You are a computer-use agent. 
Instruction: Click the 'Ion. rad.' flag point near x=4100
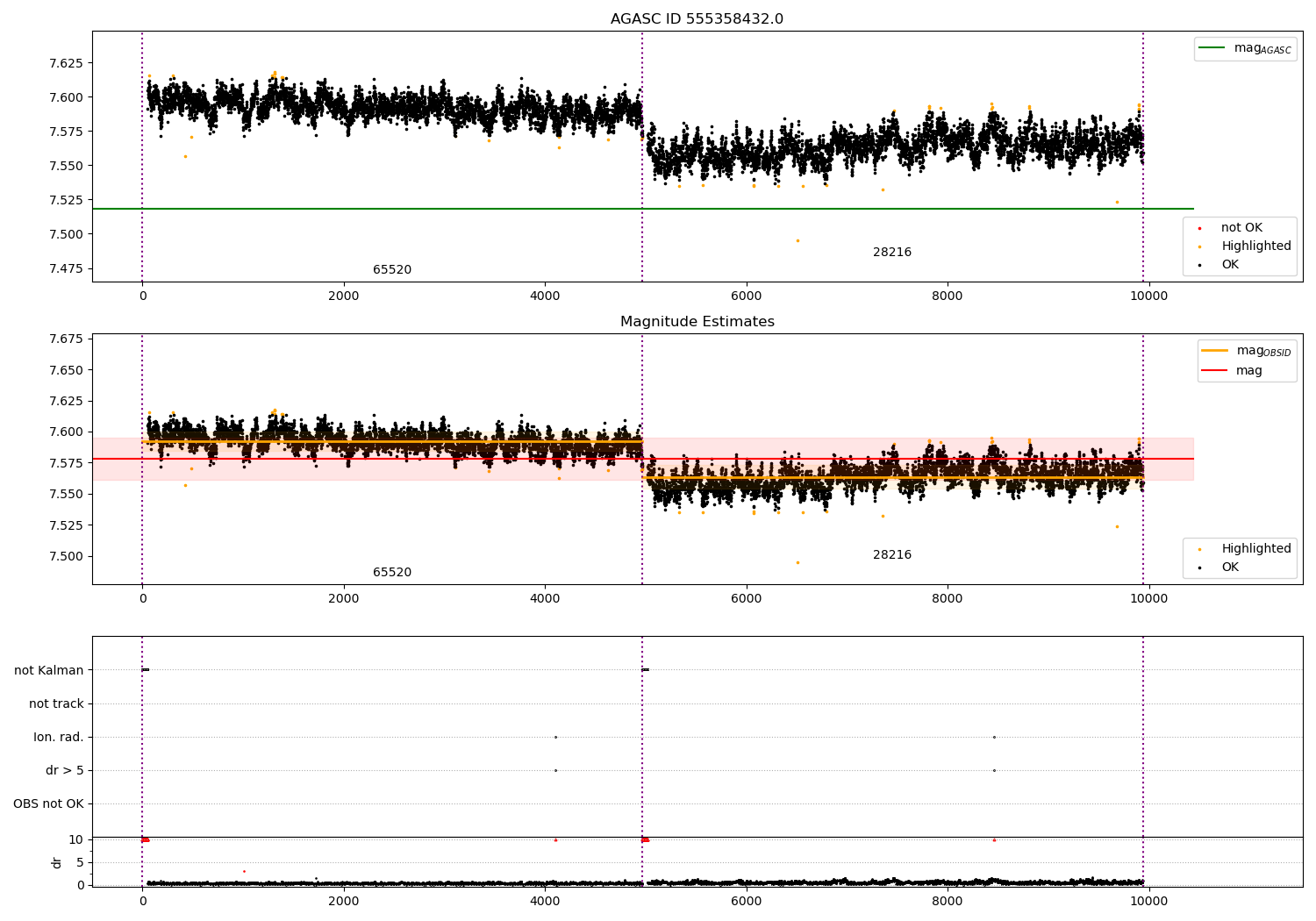point(555,737)
